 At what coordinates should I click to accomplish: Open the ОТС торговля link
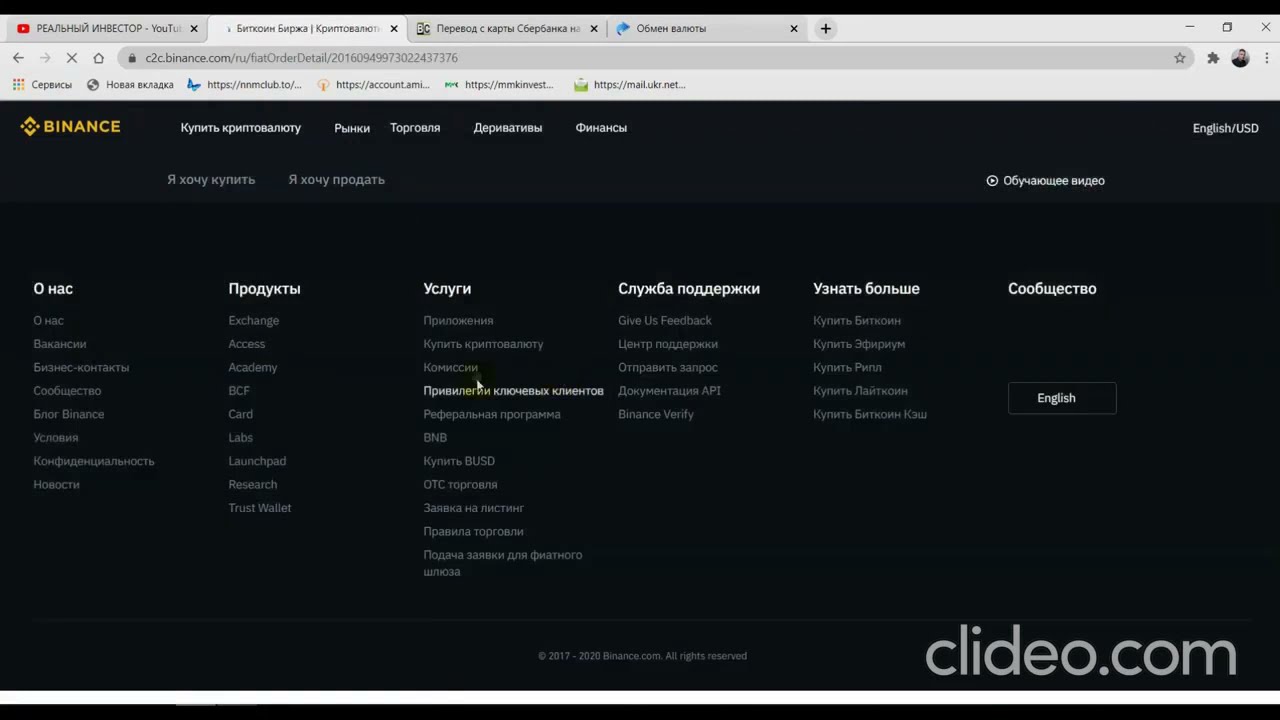click(x=460, y=484)
